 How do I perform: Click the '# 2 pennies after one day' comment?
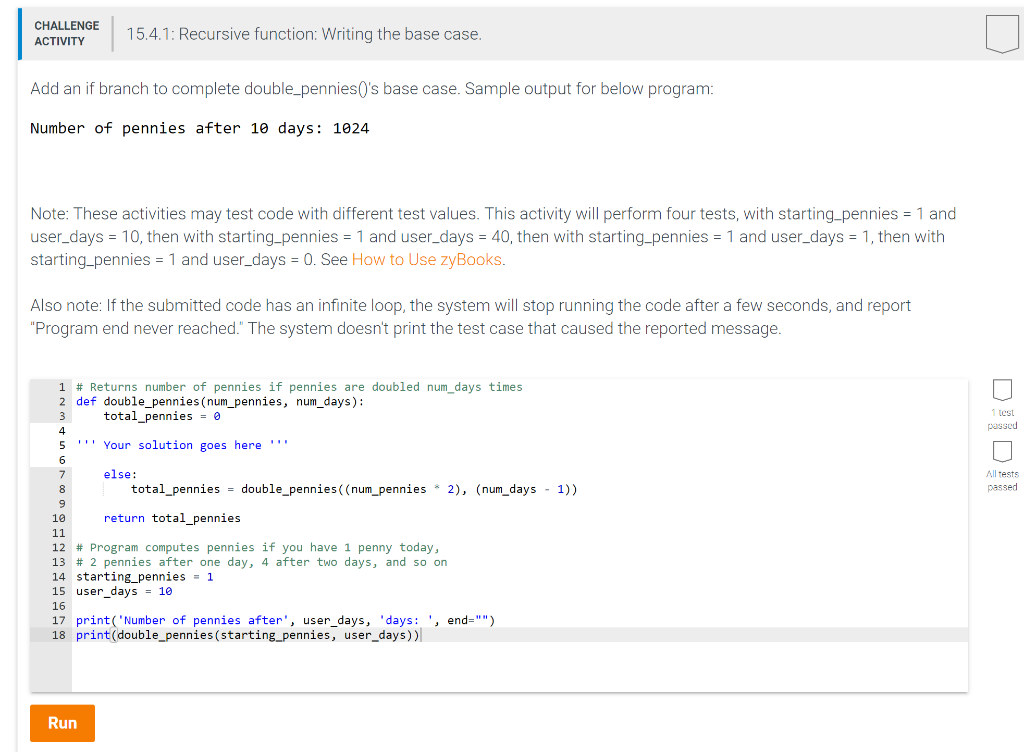(261, 562)
